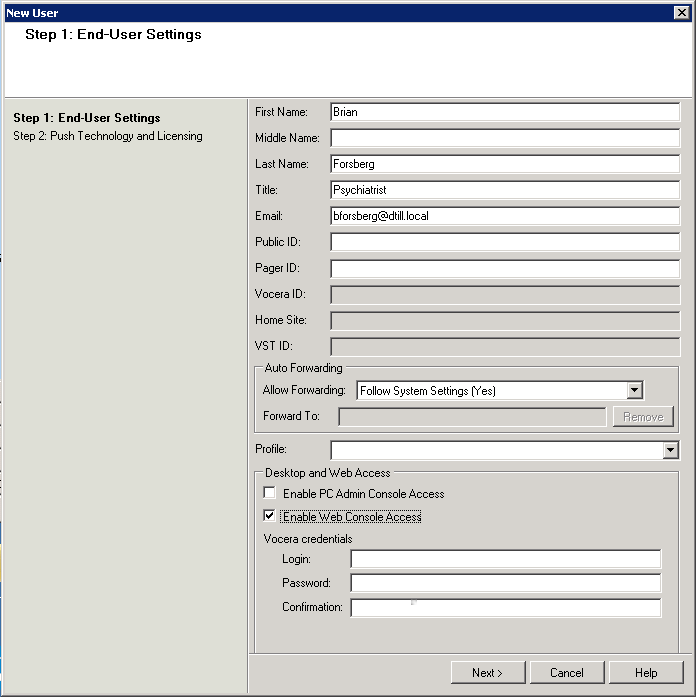Click the Vocera credentials label
The height and width of the screenshot is (697, 696).
coord(308,539)
